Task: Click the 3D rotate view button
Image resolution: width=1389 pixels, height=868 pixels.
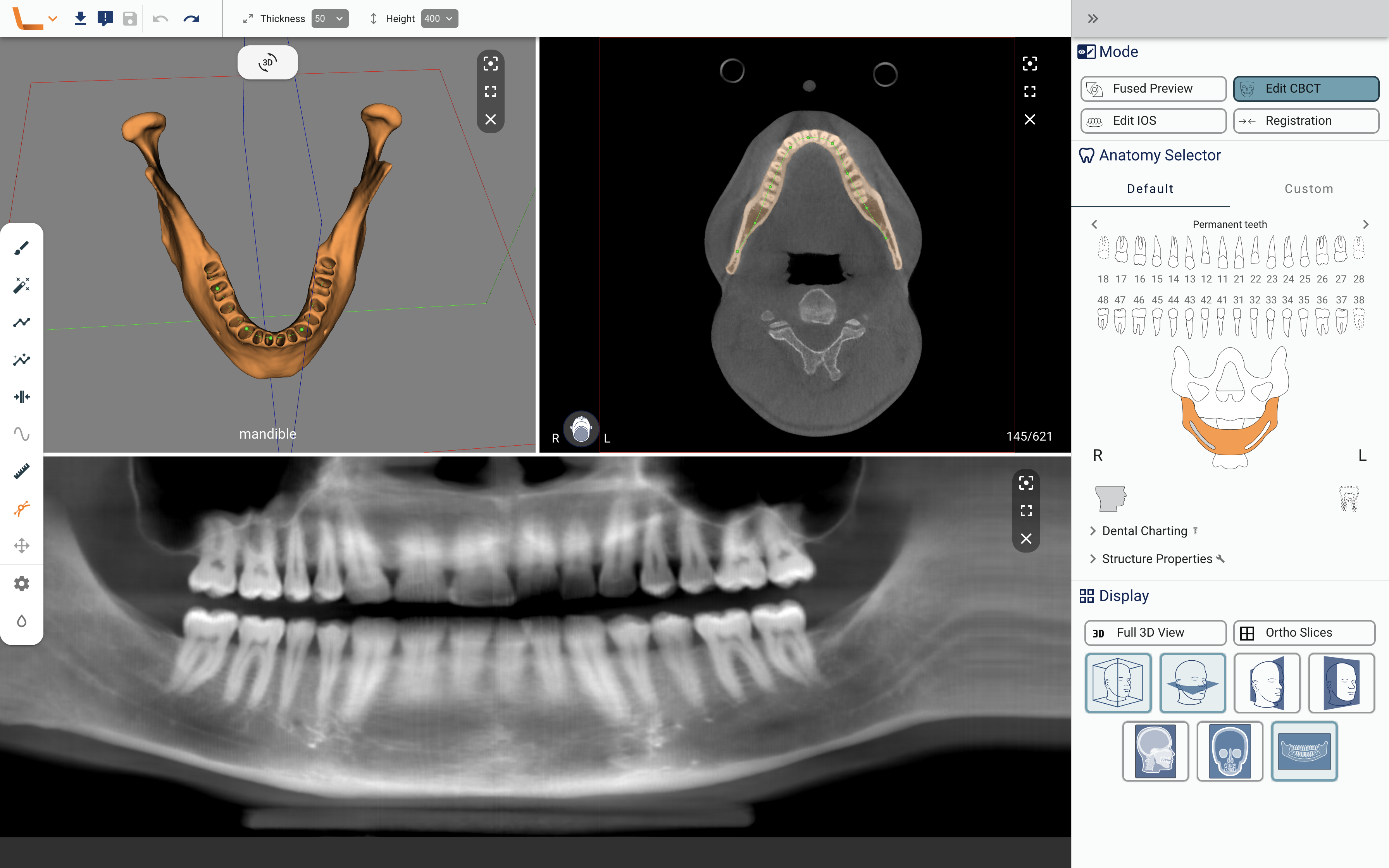Action: pyautogui.click(x=267, y=62)
